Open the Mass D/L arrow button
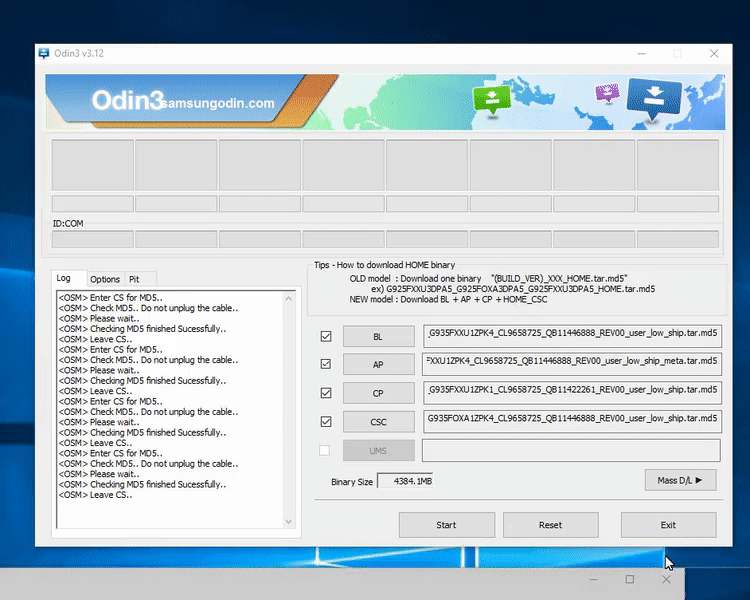 pos(680,480)
